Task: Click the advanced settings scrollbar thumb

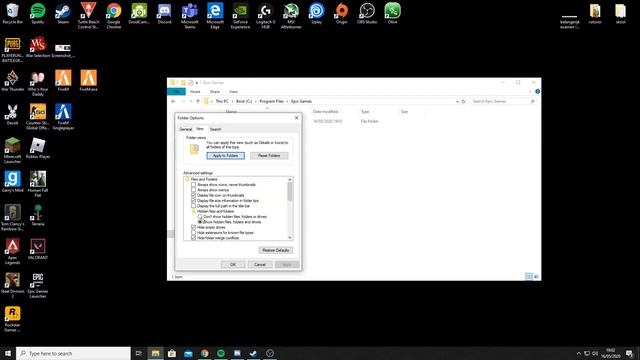Action: (290, 191)
